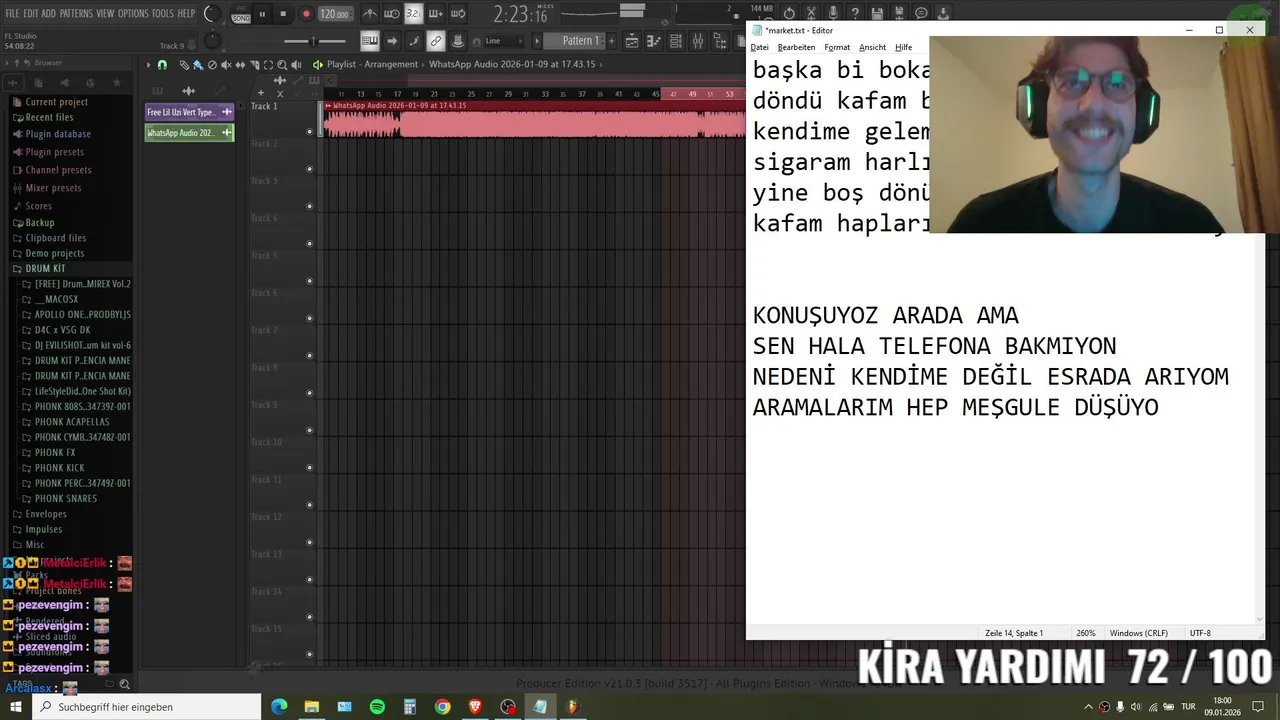Image resolution: width=1280 pixels, height=720 pixels.
Task: Open the FILE menu in FL Studio
Action: coord(12,14)
